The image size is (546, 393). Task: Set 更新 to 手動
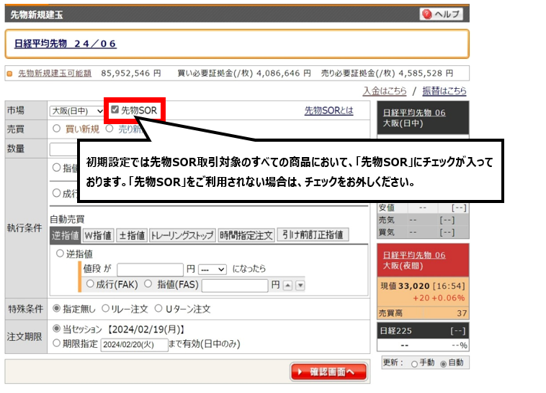click(x=414, y=364)
